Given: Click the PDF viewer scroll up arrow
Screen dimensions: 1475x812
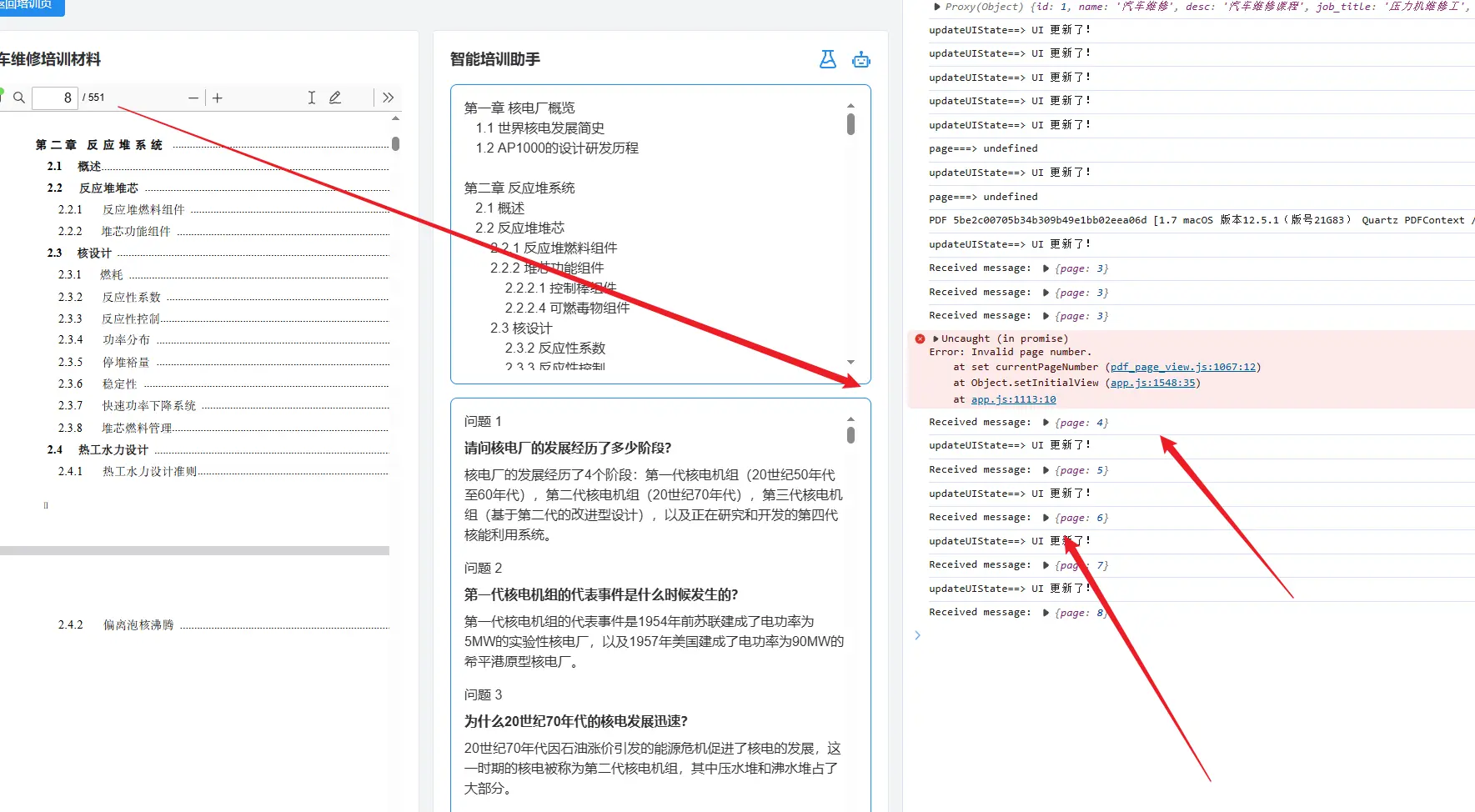Looking at the screenshot, I should [x=395, y=118].
